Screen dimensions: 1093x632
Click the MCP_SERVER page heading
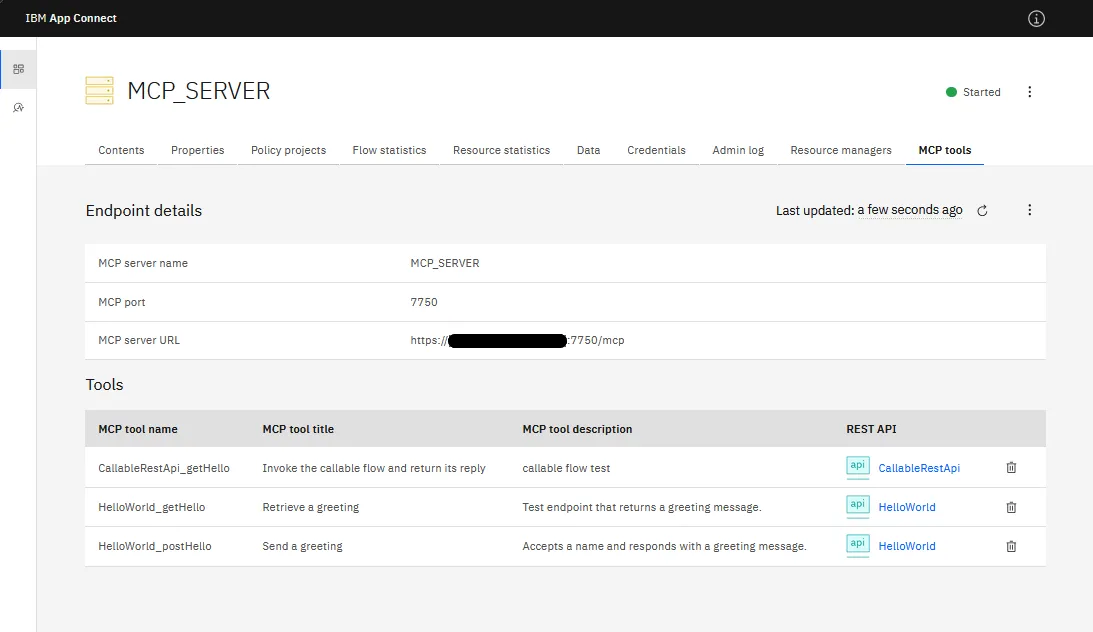[199, 91]
